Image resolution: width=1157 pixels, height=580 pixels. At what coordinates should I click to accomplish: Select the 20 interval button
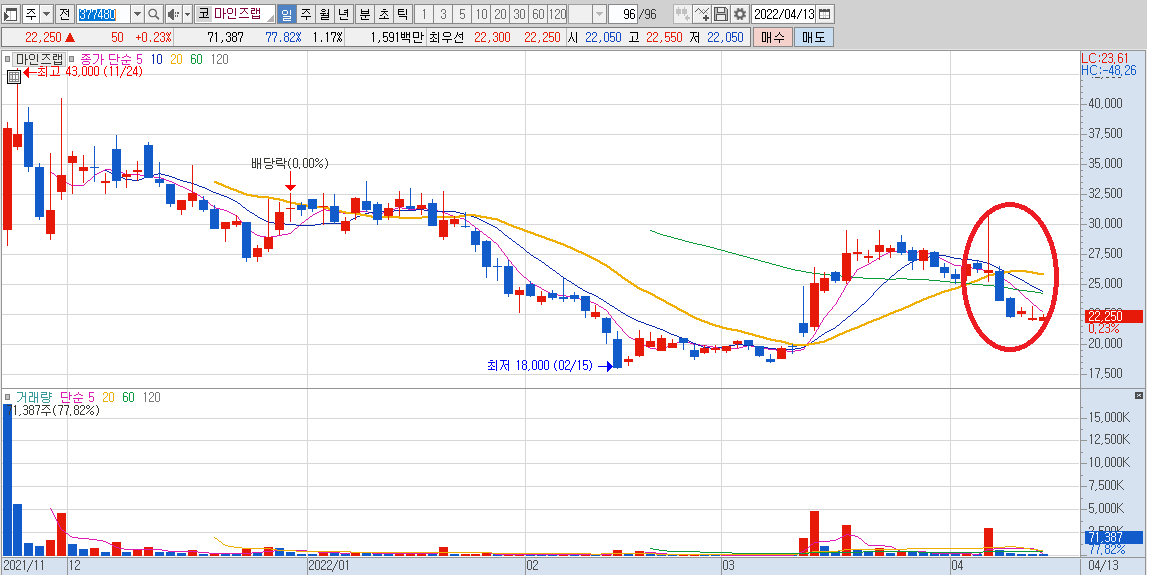click(x=500, y=13)
